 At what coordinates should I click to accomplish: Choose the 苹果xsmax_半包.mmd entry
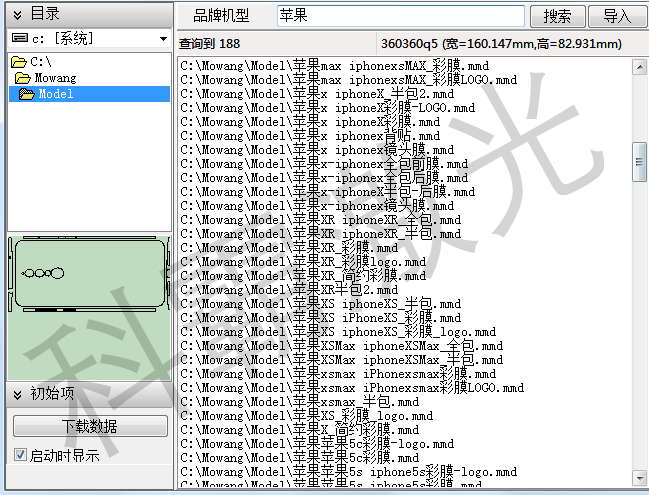tap(306, 402)
